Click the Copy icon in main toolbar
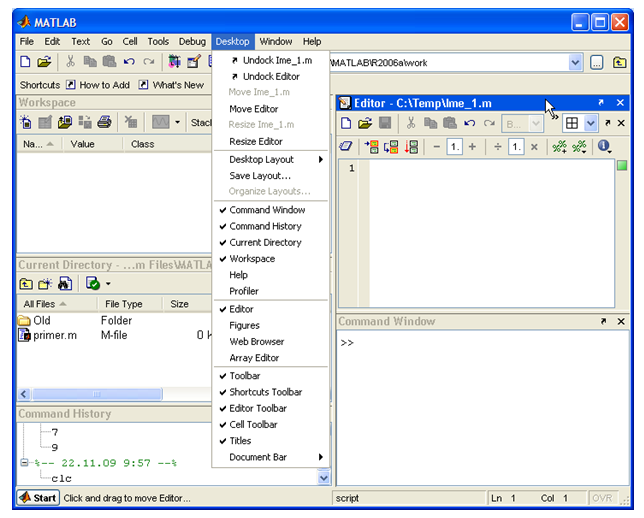 click(x=90, y=62)
